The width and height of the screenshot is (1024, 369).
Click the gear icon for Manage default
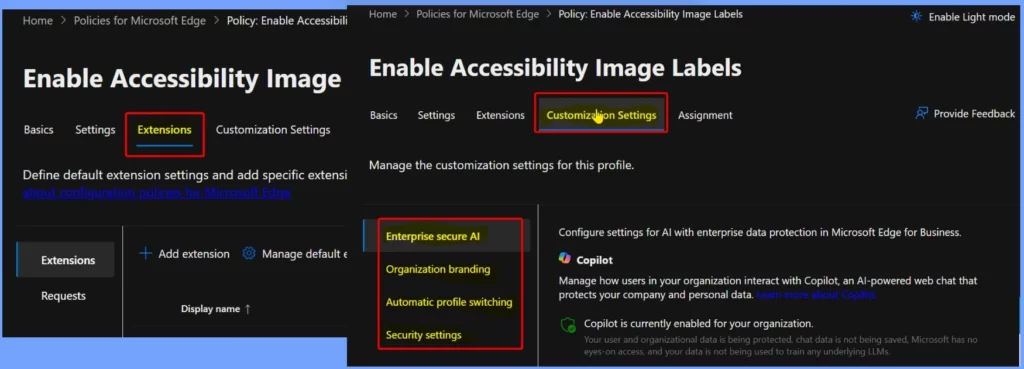coord(249,253)
